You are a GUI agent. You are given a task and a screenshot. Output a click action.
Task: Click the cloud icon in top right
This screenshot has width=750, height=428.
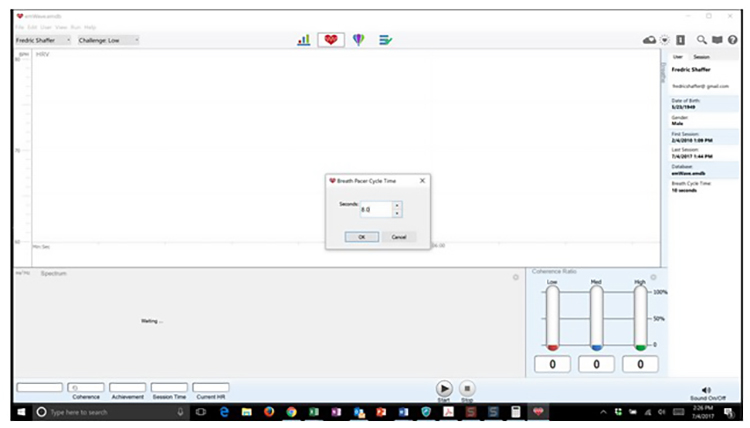(x=649, y=40)
